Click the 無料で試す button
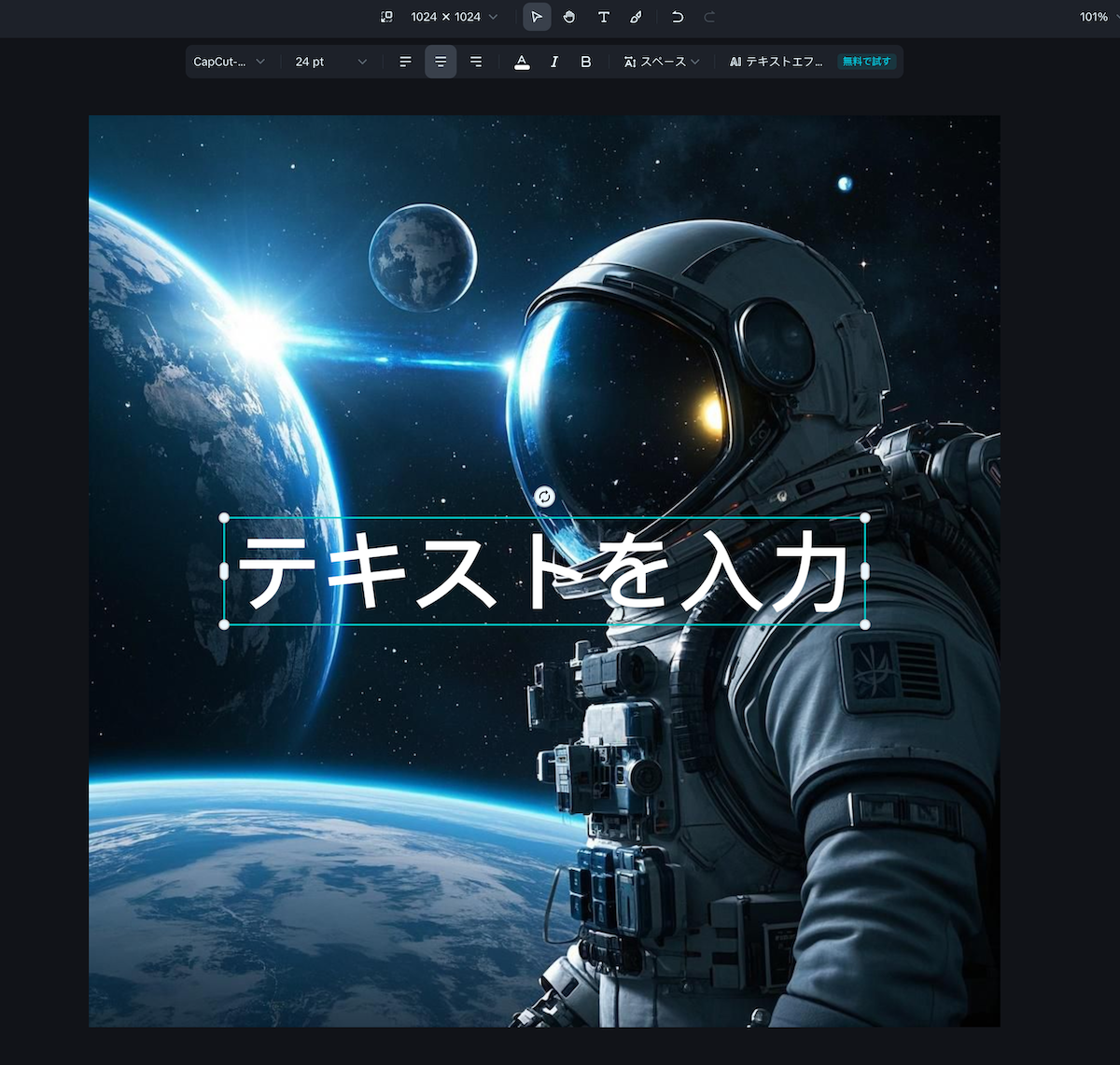Image resolution: width=1120 pixels, height=1065 pixels. 867,62
